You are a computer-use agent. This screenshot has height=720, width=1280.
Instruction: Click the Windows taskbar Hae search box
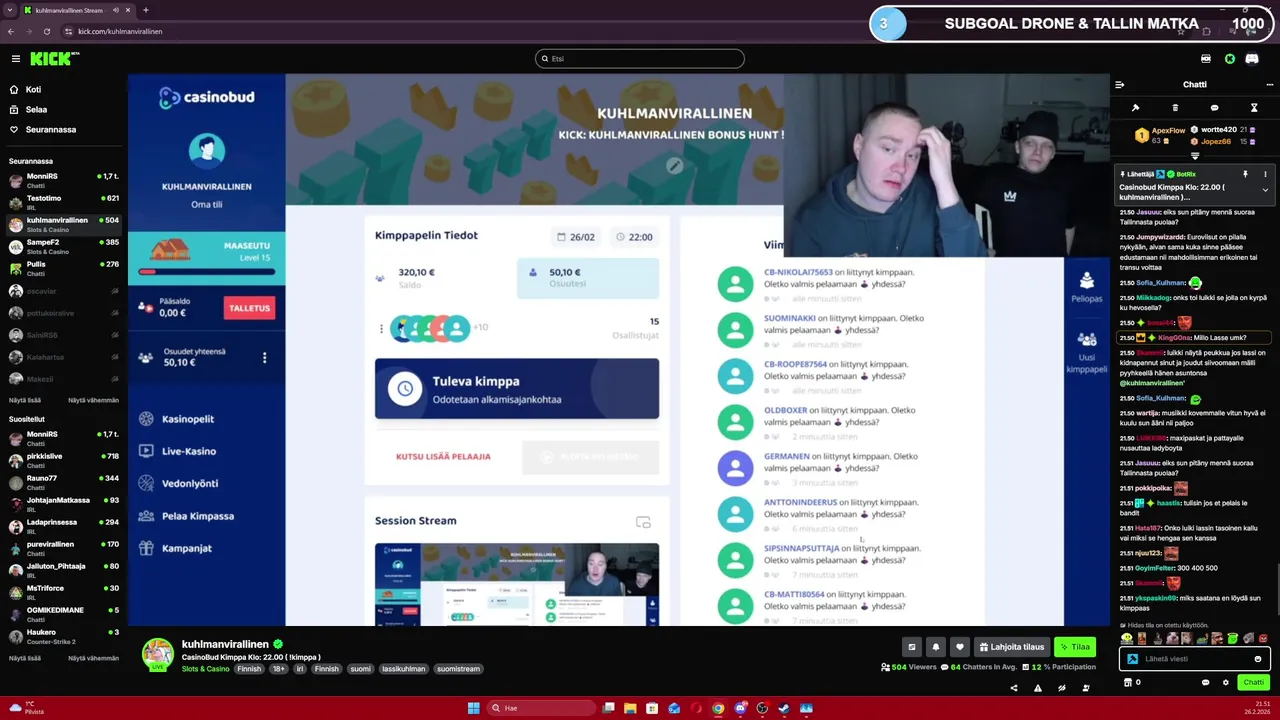tap(542, 708)
